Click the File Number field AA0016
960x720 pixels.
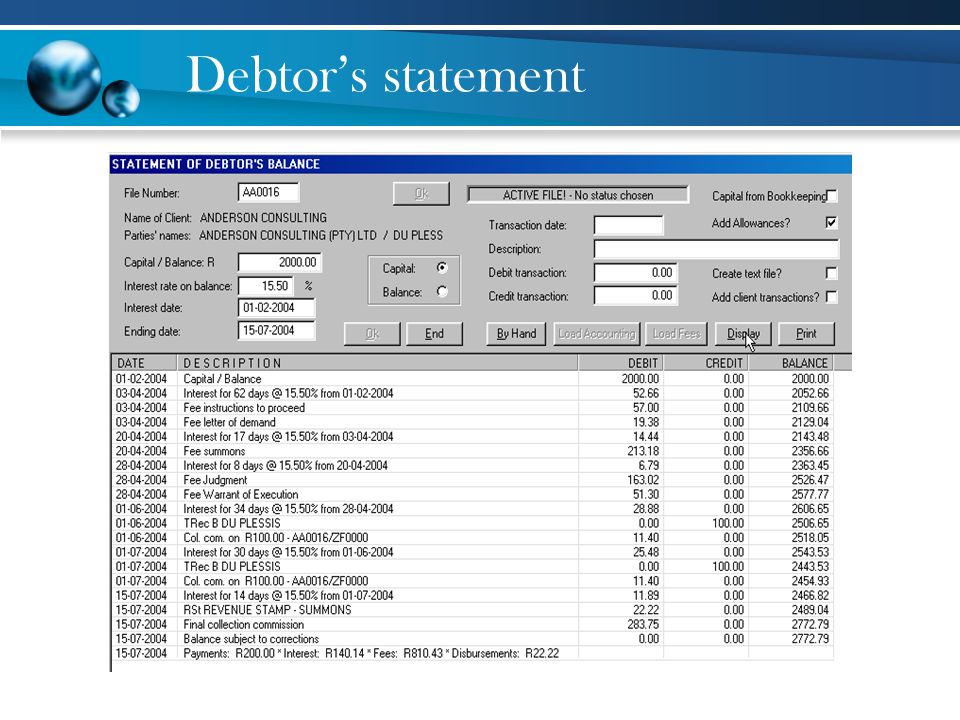coord(268,192)
